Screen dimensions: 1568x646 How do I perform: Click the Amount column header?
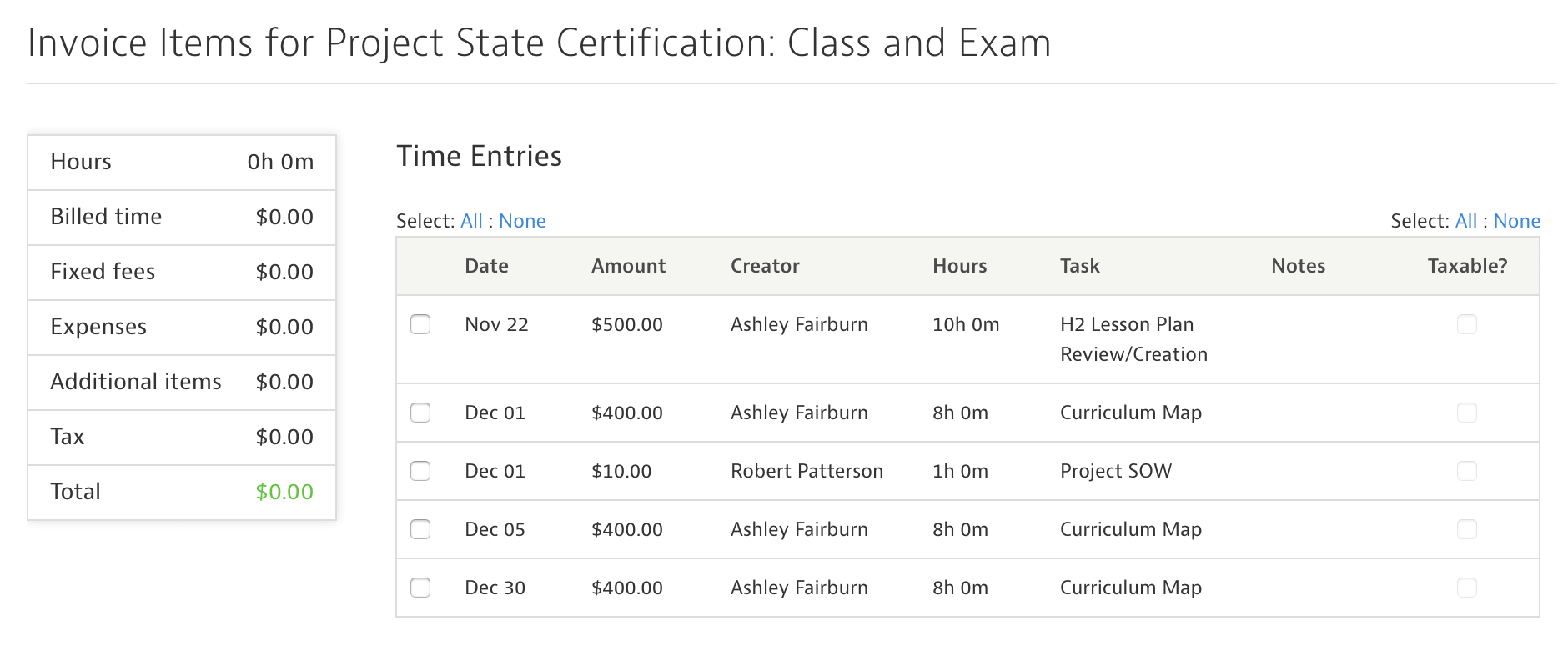click(x=628, y=266)
